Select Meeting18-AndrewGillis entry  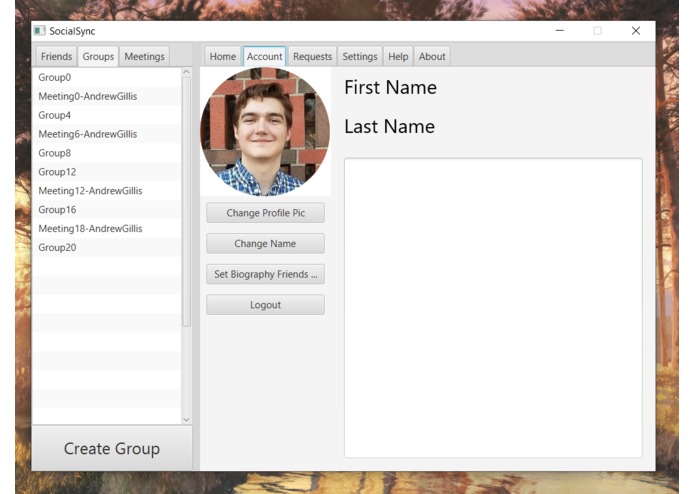pos(106,229)
